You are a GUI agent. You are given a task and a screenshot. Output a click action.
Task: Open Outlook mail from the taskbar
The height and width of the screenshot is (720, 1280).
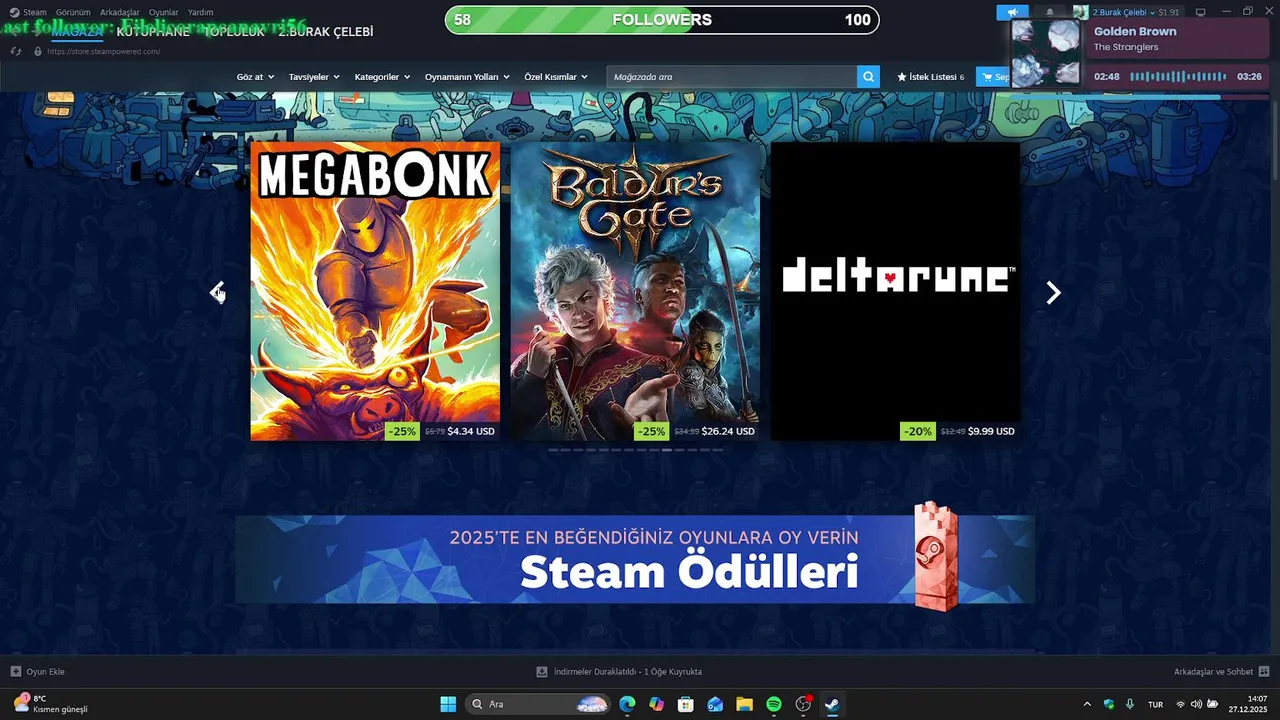click(715, 704)
